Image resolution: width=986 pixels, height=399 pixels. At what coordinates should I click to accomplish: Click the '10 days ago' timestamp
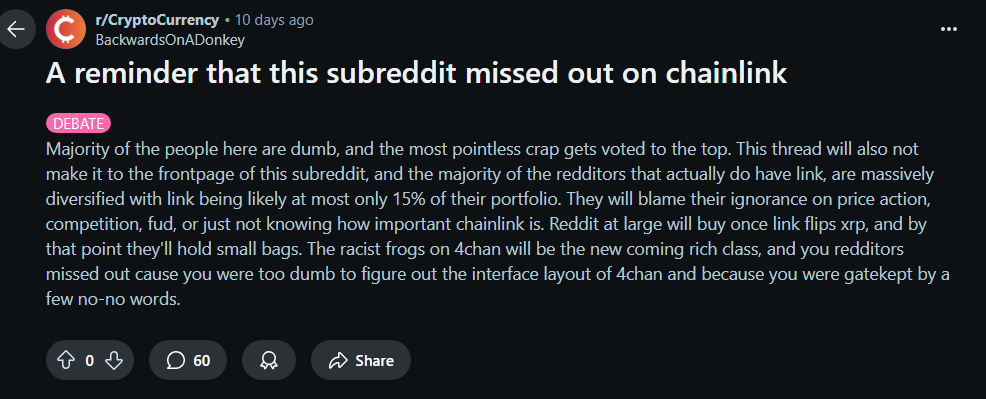[274, 20]
